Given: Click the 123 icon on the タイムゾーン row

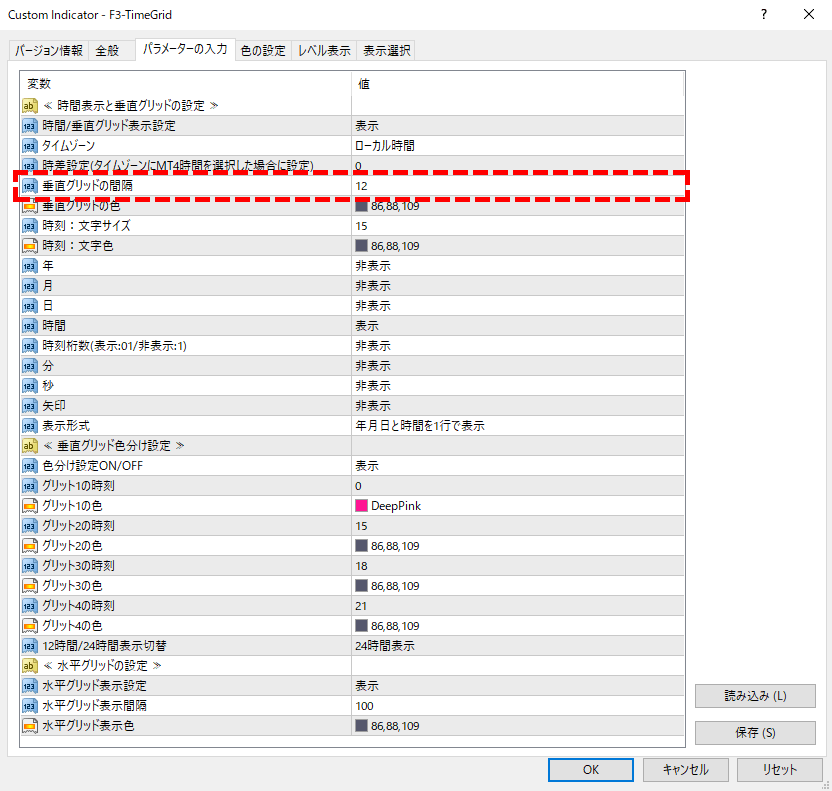Looking at the screenshot, I should pos(30,145).
